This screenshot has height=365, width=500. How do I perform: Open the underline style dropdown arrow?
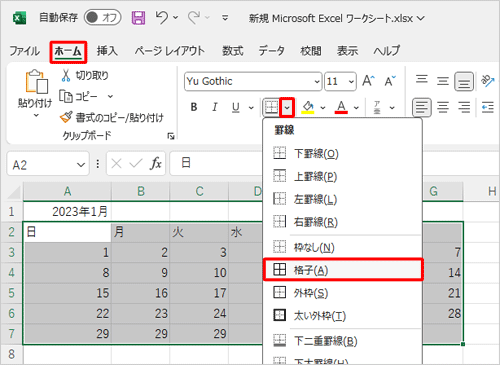coord(251,108)
